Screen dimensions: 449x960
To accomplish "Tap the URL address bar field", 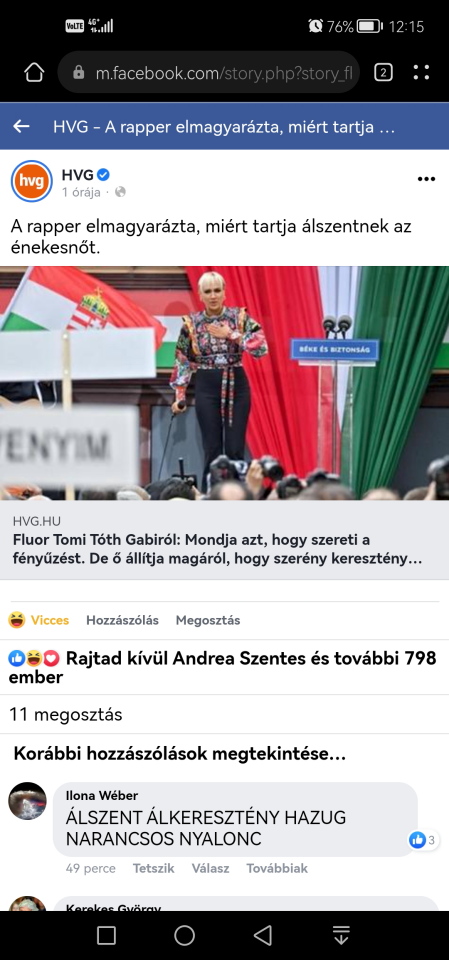I will tap(208, 73).
